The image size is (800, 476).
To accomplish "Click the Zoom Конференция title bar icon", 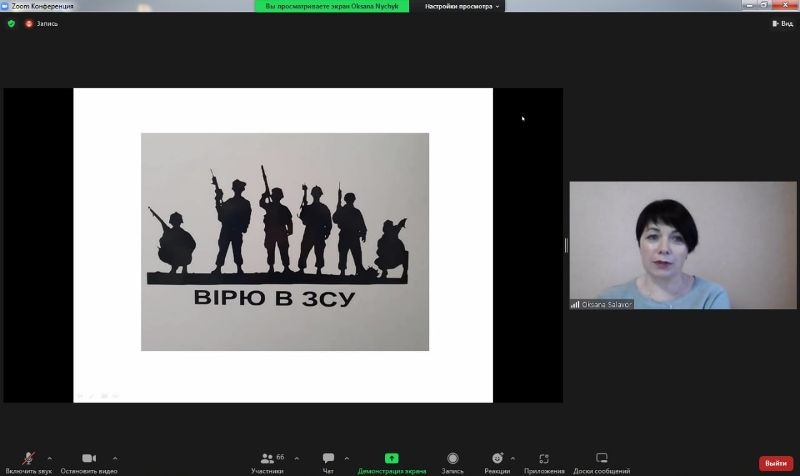I will tap(5, 6).
